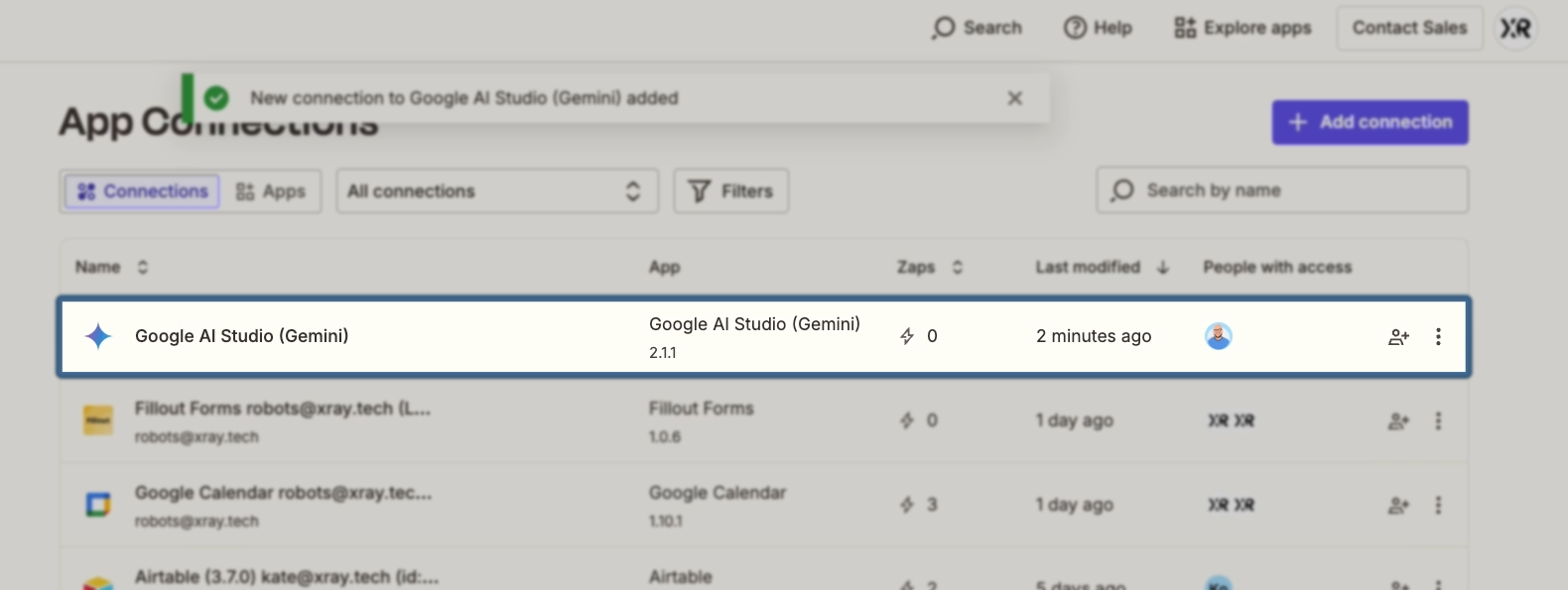Open the Google Calendar robots@xray.tec connection
Viewport: 1568px width, 590px height.
point(283,493)
